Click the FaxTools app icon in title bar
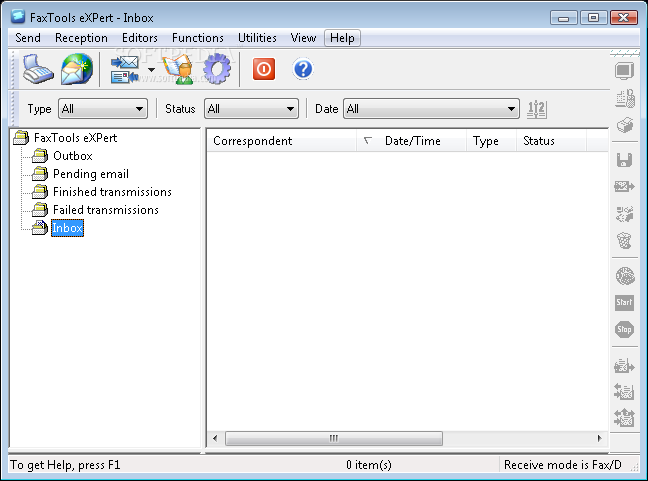Screen dimensions: 648x481 [x=18, y=17]
